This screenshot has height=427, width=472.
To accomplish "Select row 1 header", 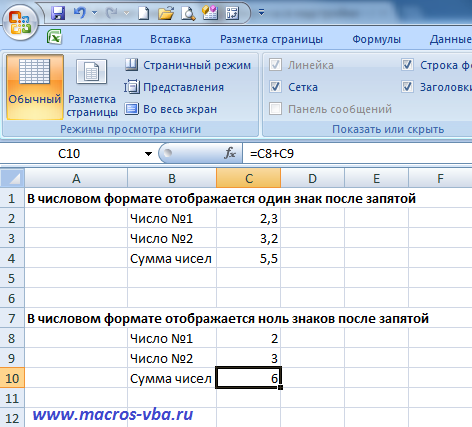I will tap(12, 199).
